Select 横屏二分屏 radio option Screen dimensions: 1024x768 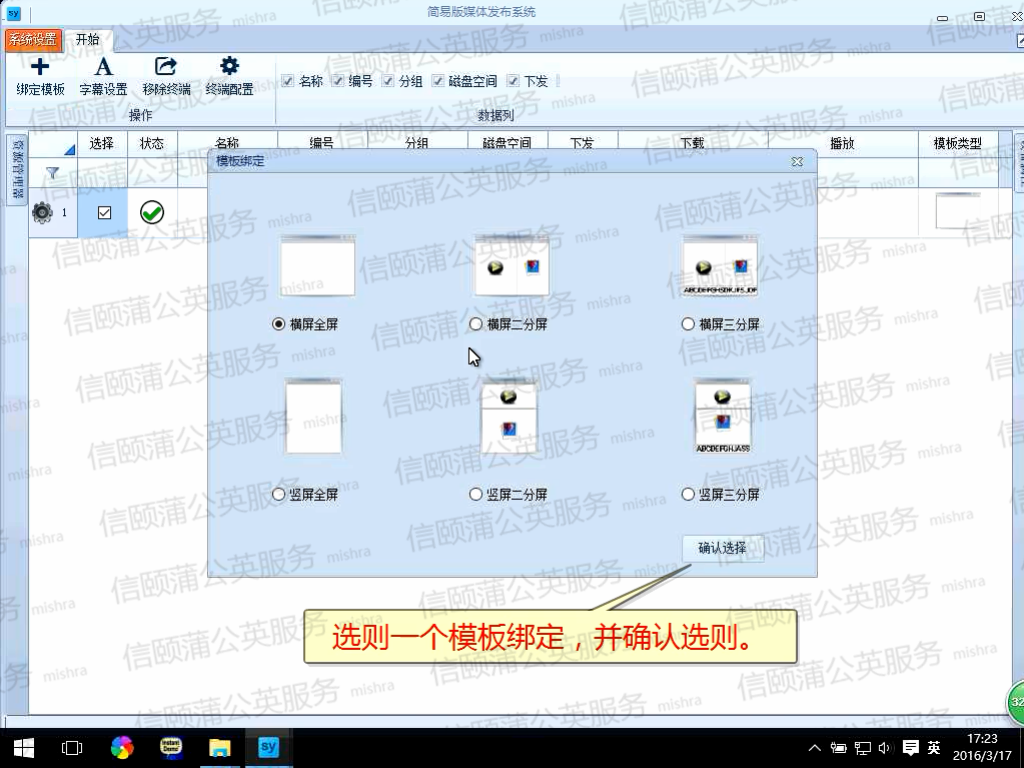point(476,324)
